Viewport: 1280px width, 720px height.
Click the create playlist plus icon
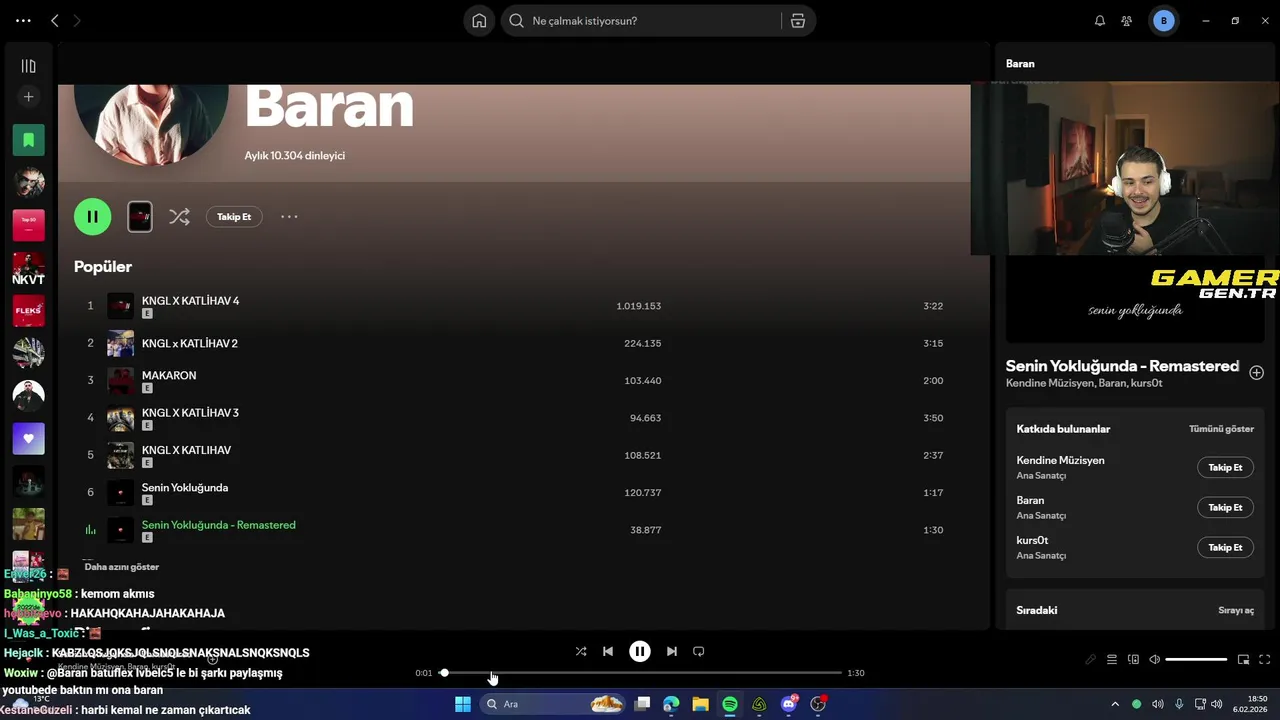click(28, 97)
